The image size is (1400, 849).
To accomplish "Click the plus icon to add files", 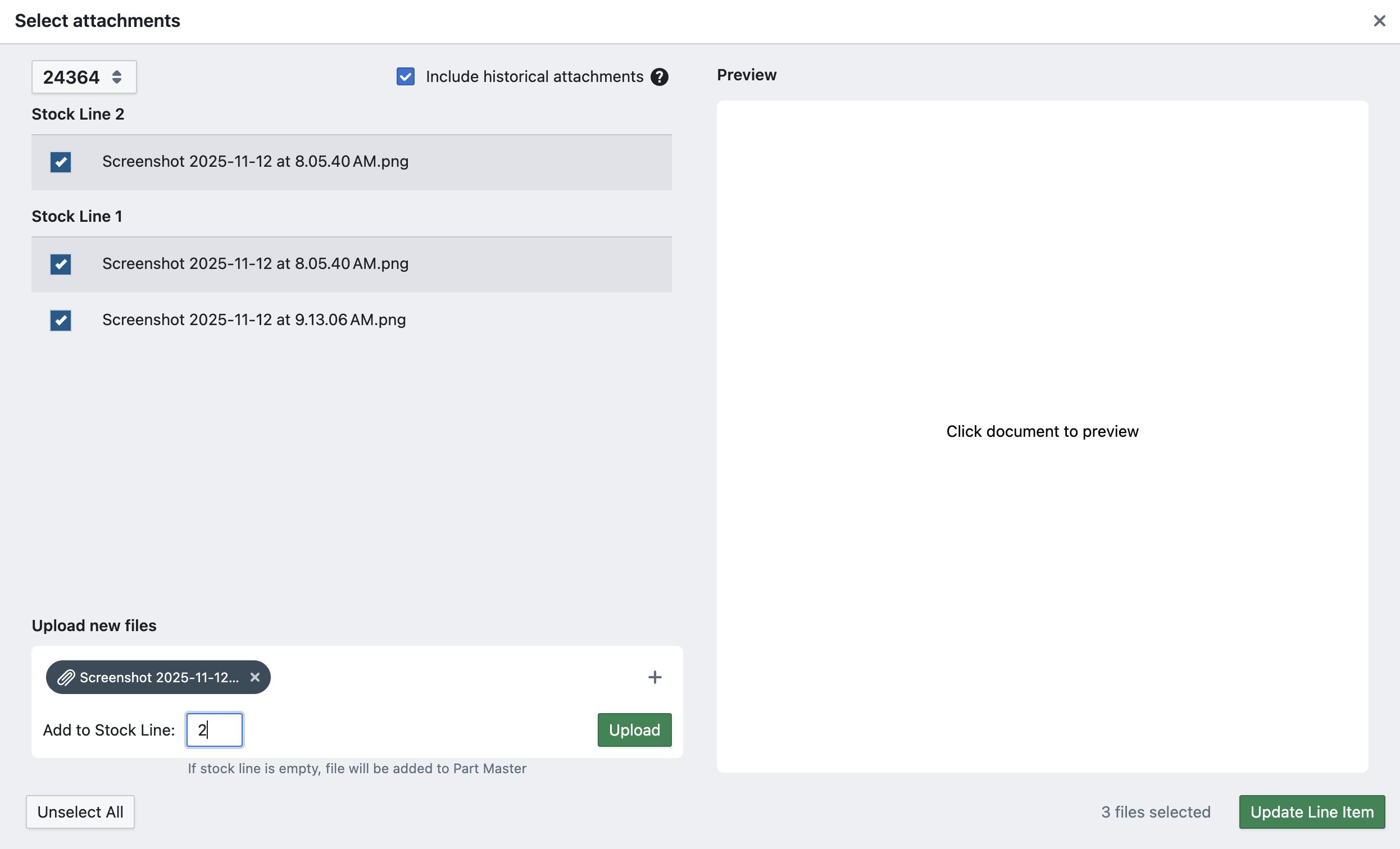I will [654, 677].
